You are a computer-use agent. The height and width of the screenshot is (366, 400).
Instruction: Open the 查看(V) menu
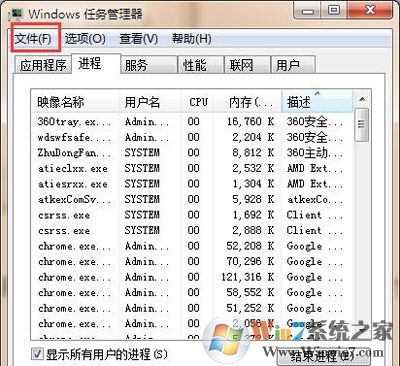coord(138,39)
